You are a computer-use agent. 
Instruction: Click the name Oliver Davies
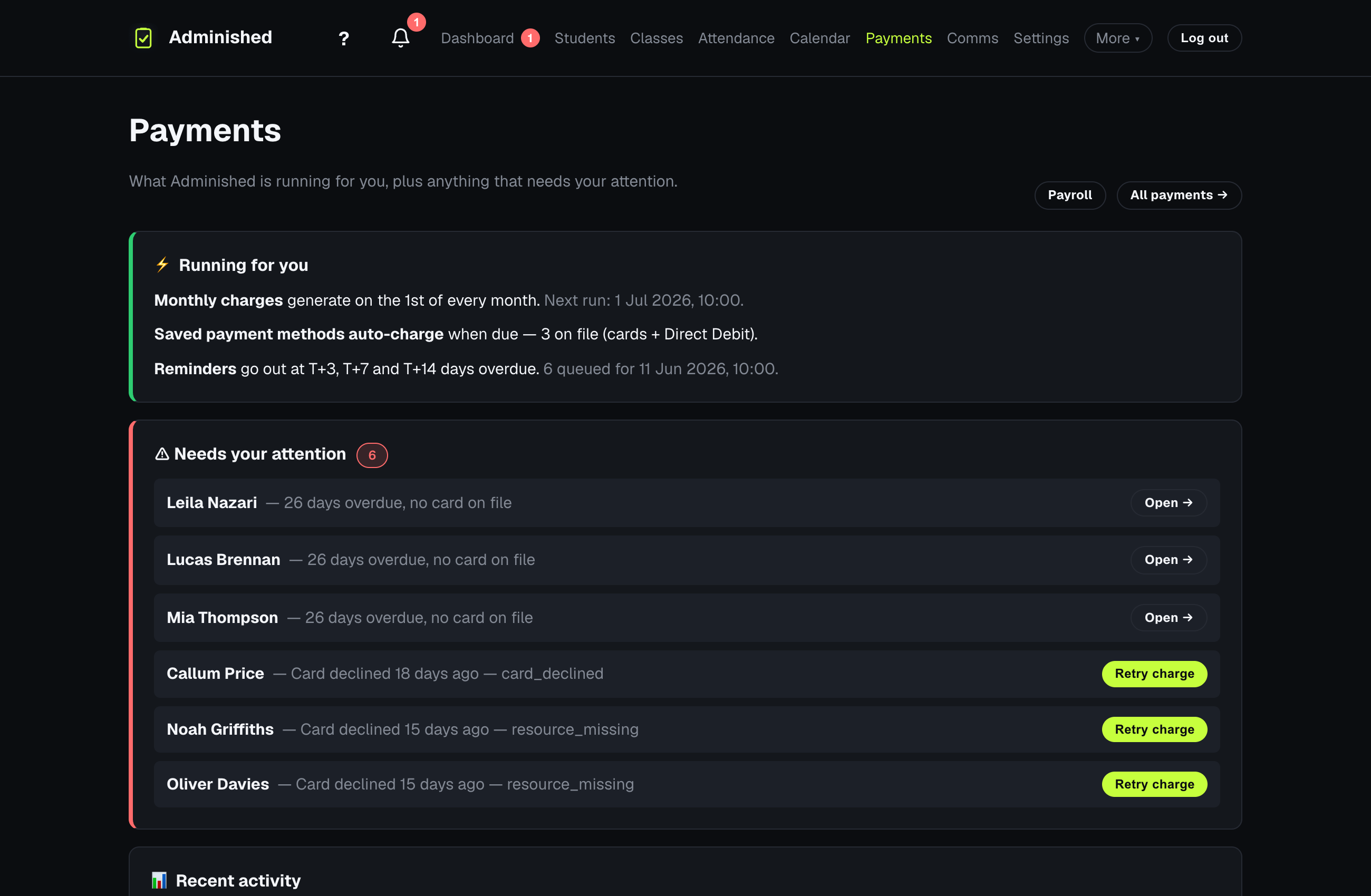[x=218, y=784]
